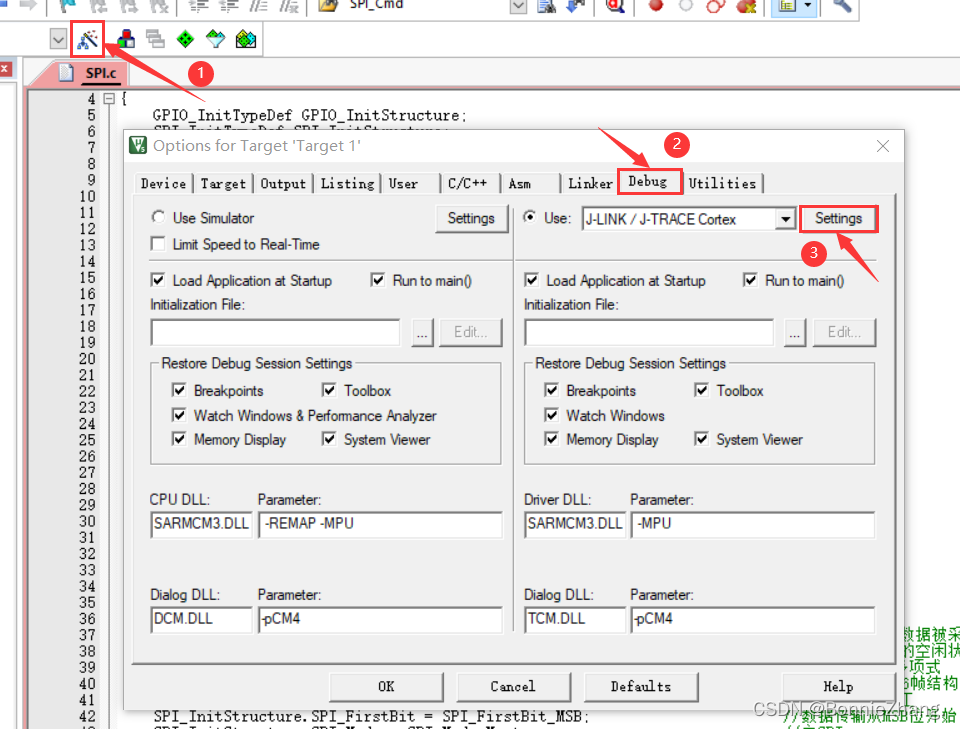Launch the Pack Installer icon
Viewport: 960px width, 729px height.
[x=246, y=39]
